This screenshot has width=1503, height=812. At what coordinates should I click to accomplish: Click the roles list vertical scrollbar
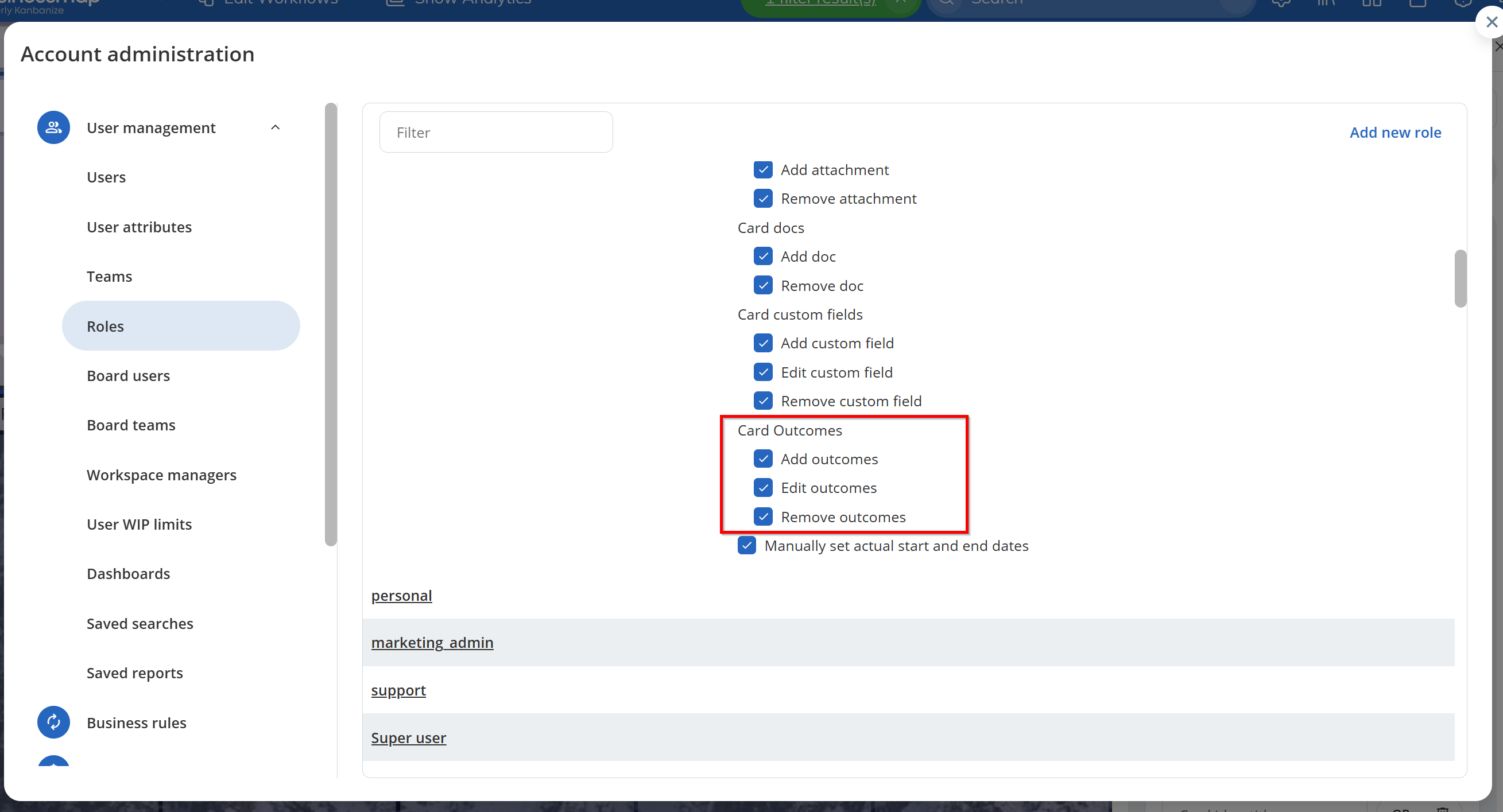tap(1460, 279)
